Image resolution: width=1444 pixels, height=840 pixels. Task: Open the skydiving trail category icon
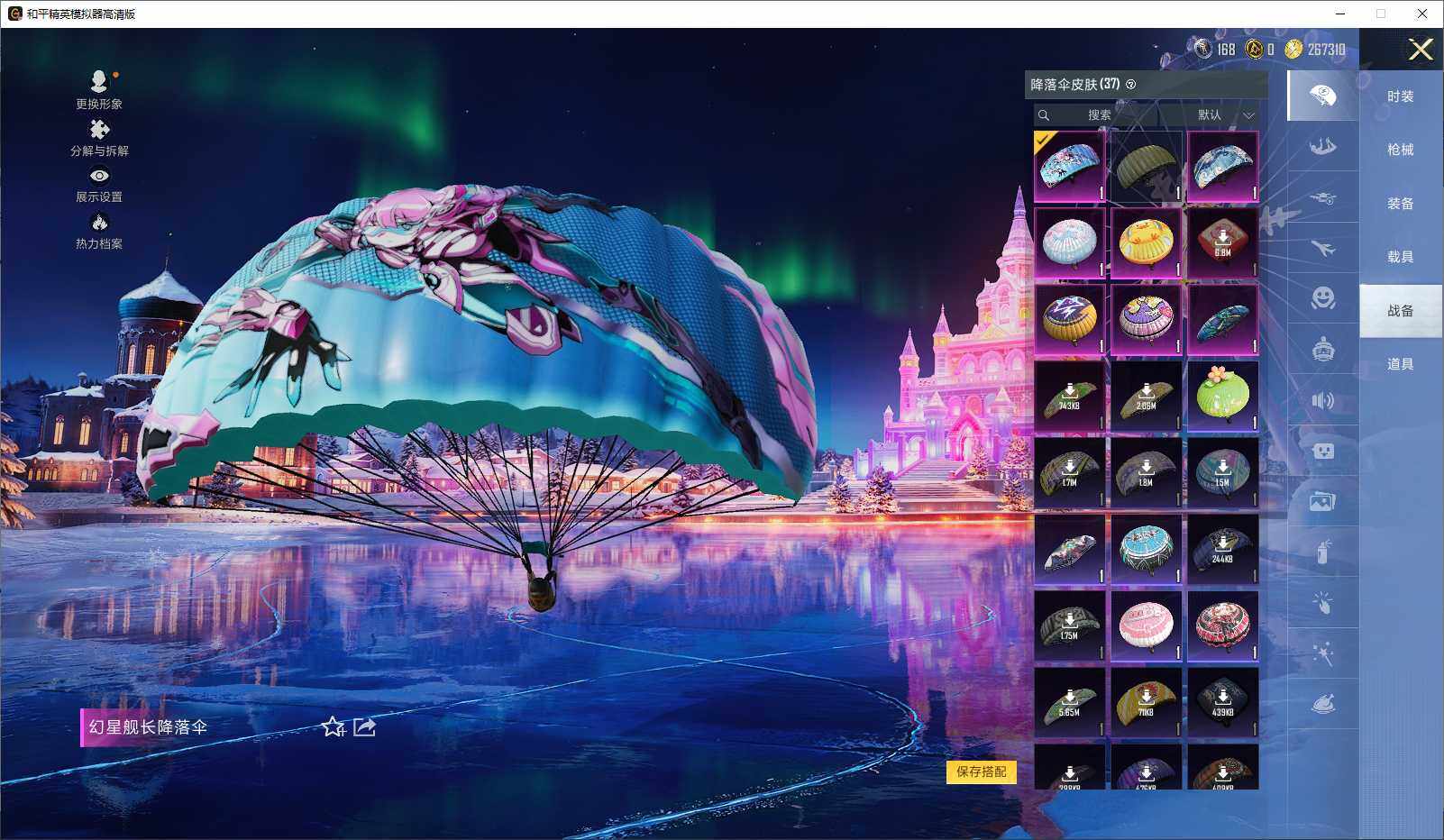[x=1322, y=145]
